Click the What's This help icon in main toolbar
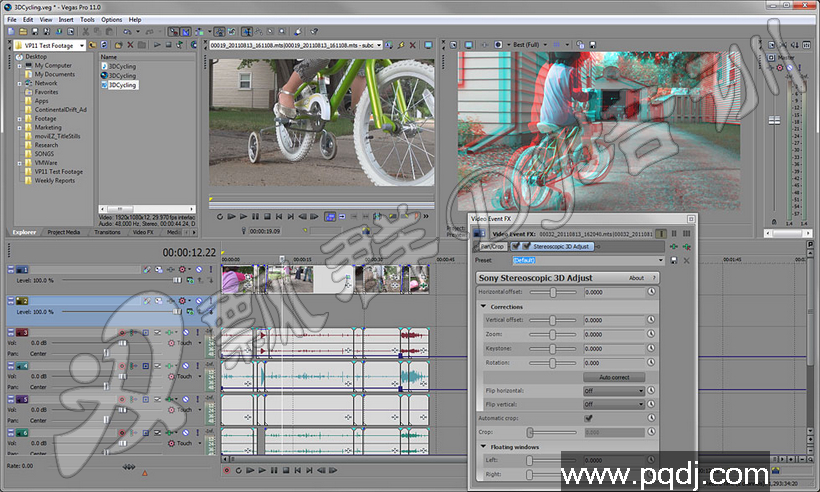 (x=314, y=32)
